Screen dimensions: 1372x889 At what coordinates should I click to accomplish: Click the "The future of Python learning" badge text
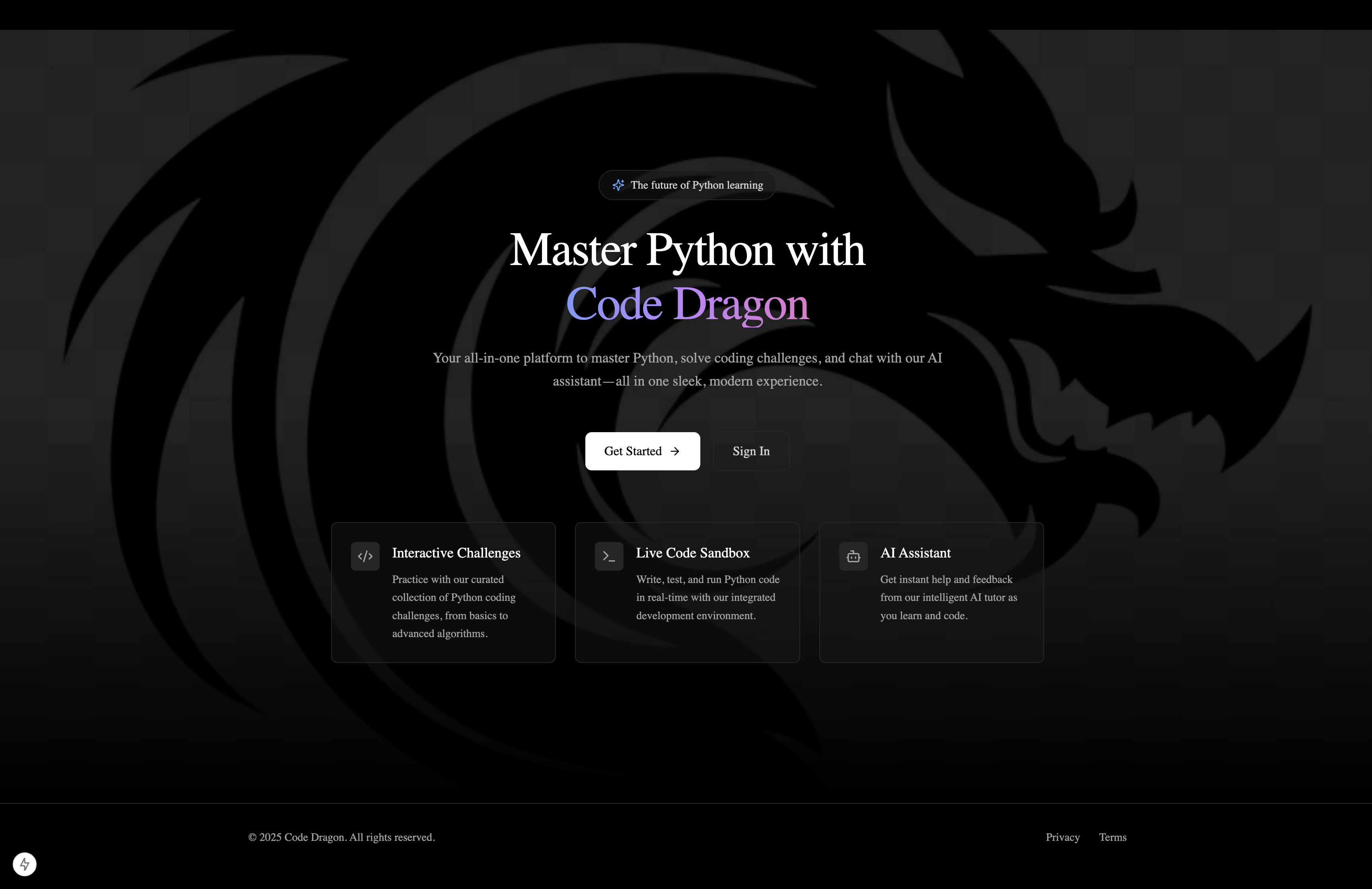coord(696,185)
